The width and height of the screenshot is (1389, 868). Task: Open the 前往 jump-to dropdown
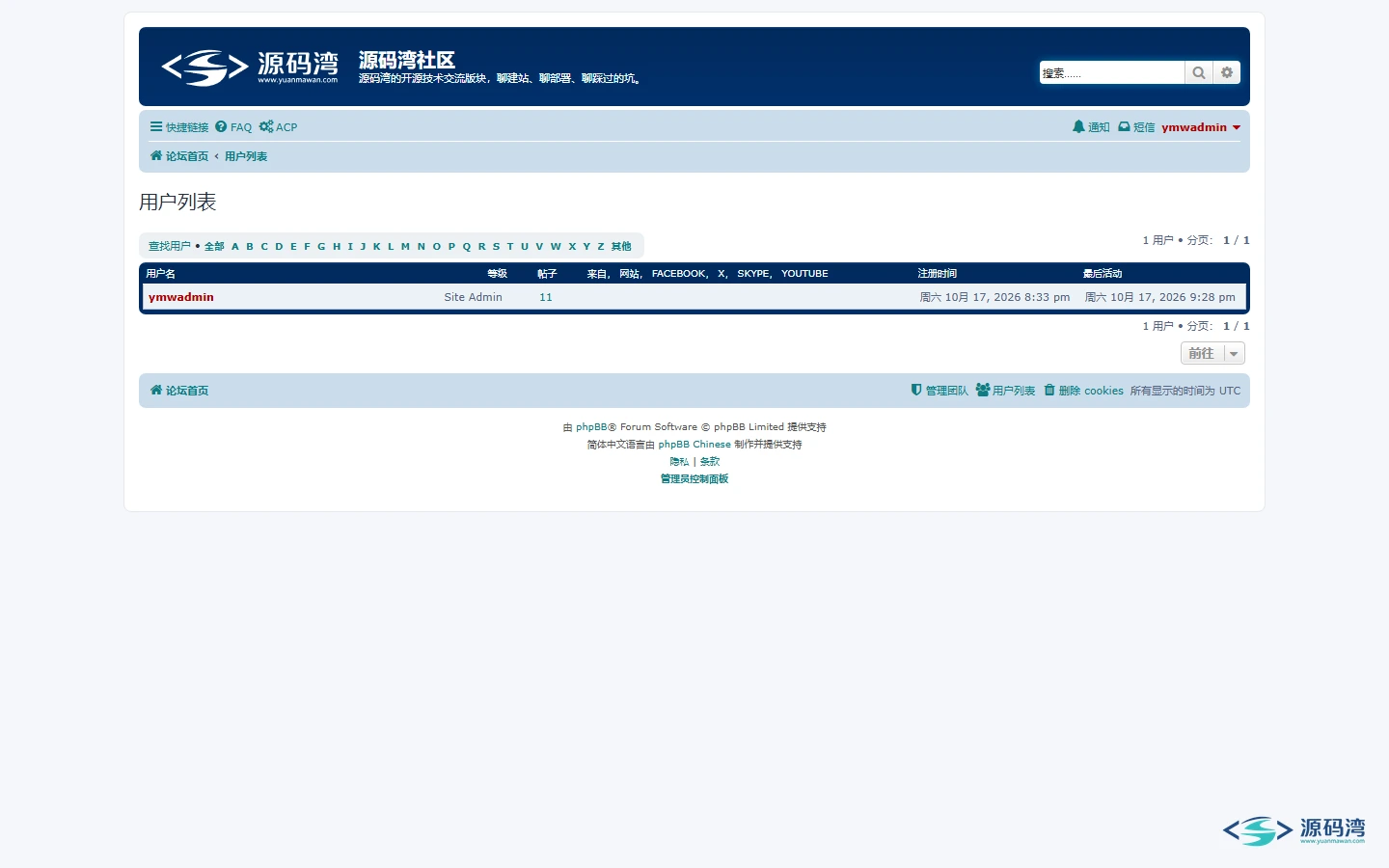point(1212,353)
